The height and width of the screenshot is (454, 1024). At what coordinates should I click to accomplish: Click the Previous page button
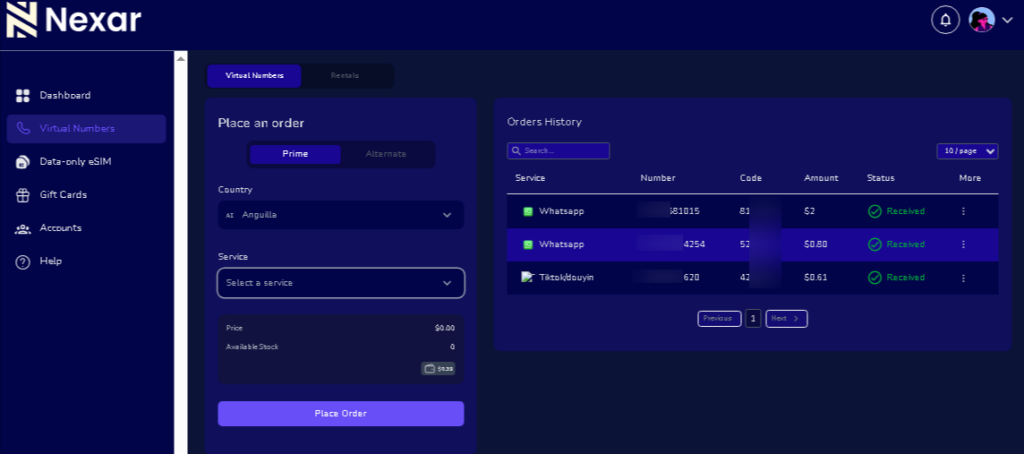click(718, 319)
